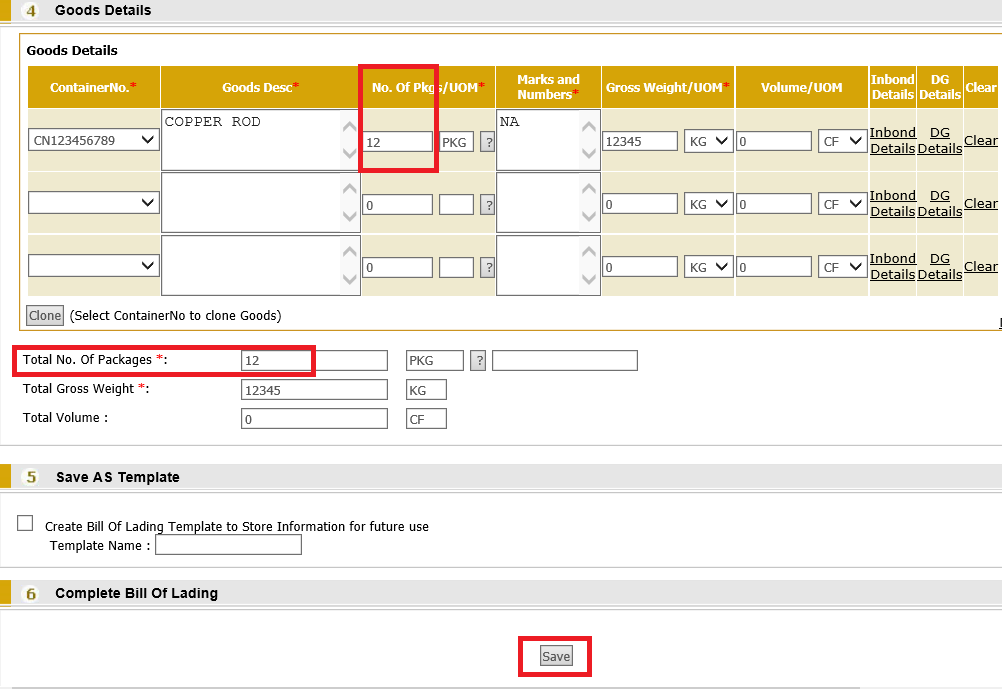Open empty ContainerNo dropdown in third row

[93, 265]
